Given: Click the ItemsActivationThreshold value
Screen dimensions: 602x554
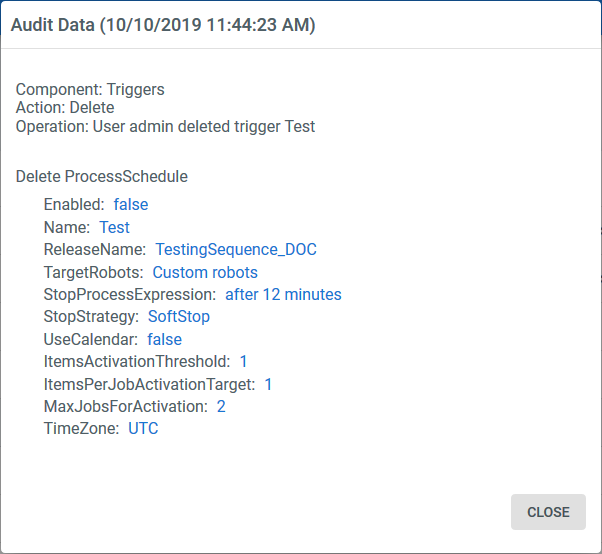Looking at the screenshot, I should pos(244,361).
